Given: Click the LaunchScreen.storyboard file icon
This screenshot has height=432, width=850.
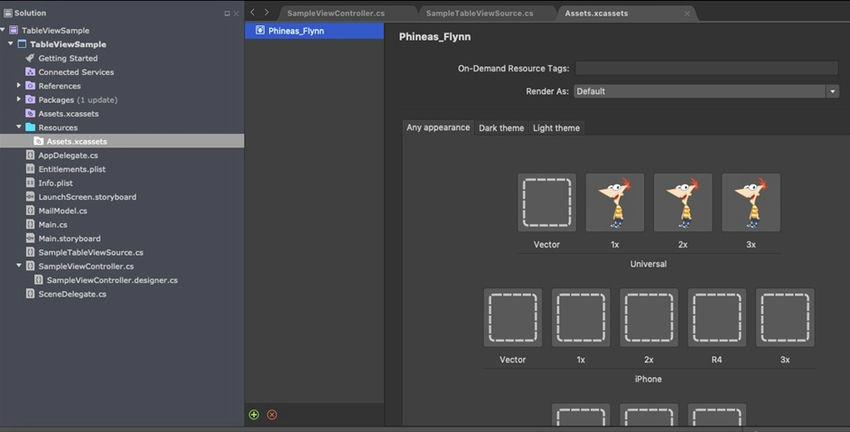Looking at the screenshot, I should click(30, 197).
